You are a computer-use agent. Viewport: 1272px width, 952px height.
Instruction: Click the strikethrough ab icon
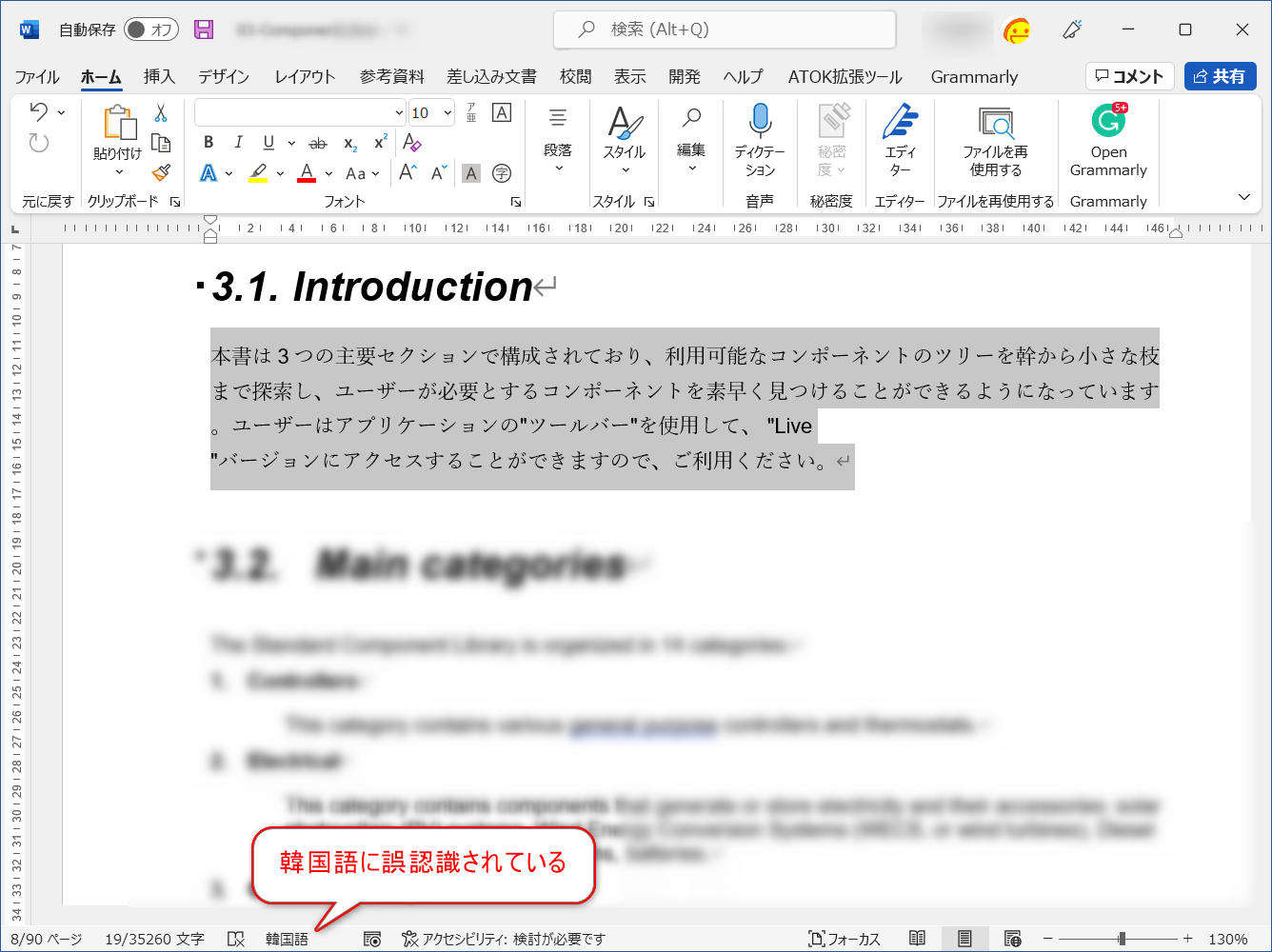click(318, 144)
